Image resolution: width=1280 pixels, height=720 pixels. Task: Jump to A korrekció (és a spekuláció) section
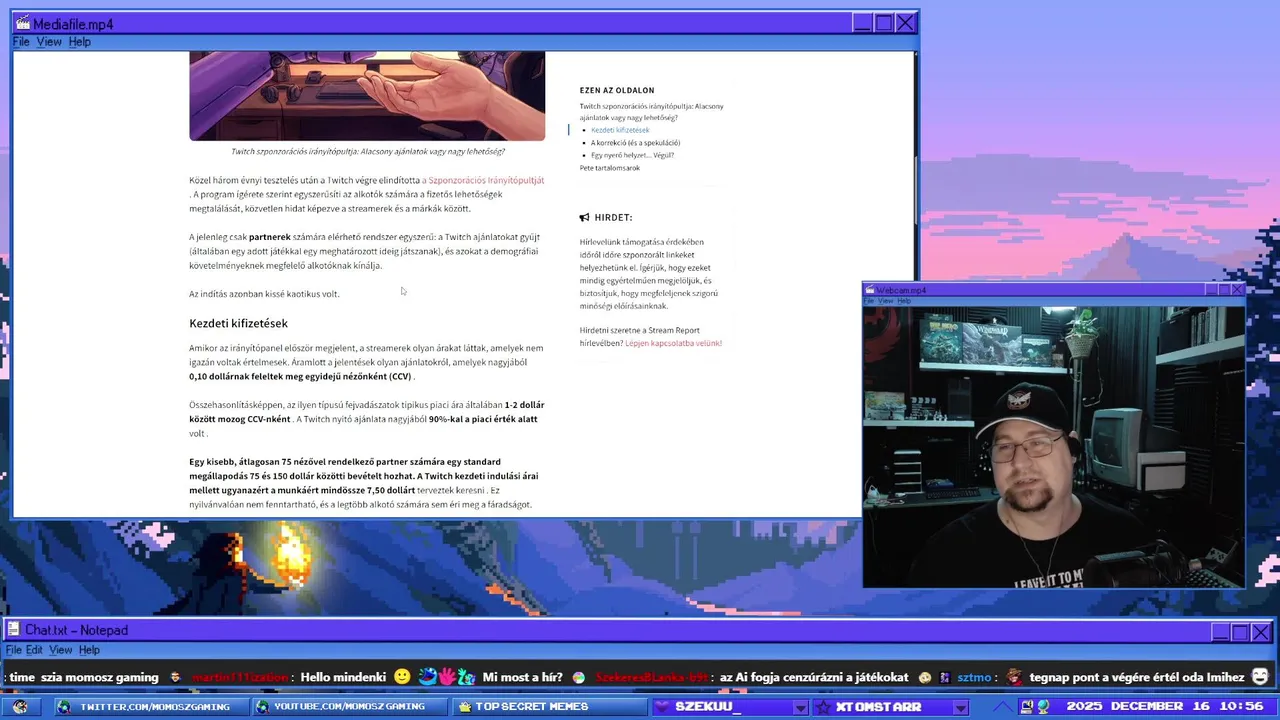pyautogui.click(x=635, y=143)
